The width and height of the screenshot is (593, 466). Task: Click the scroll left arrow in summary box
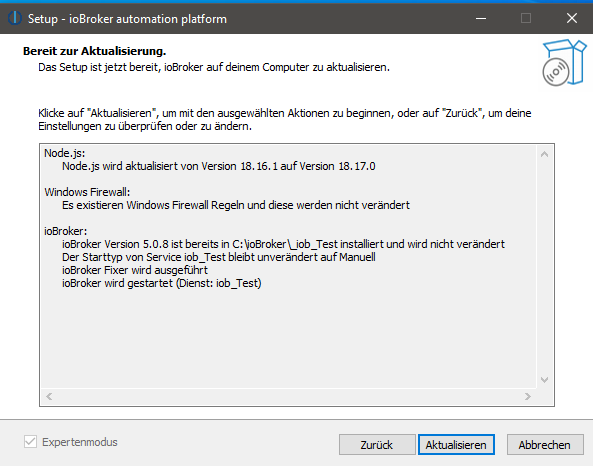click(x=49, y=396)
